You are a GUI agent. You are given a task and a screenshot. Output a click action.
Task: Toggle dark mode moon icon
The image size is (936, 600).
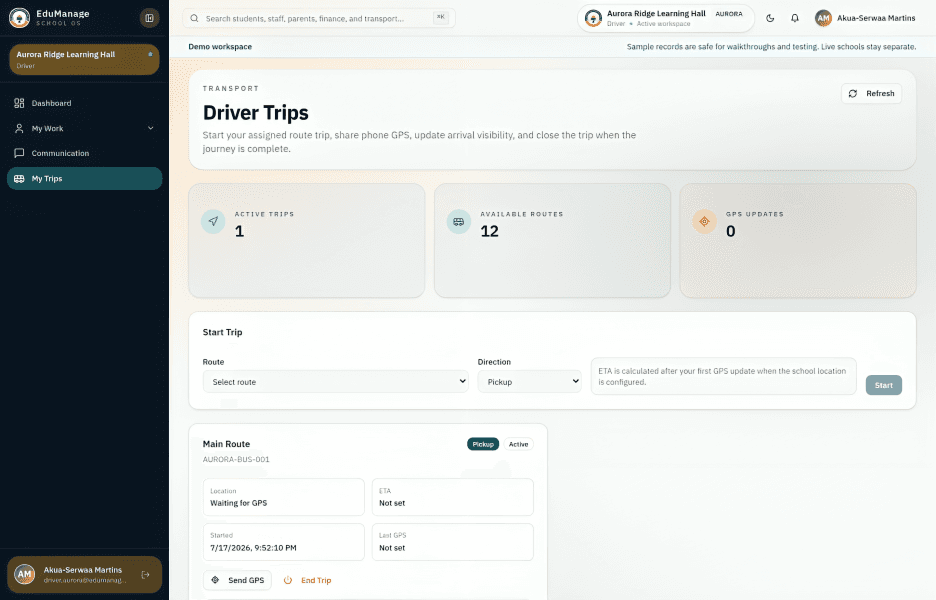pyautogui.click(x=770, y=19)
